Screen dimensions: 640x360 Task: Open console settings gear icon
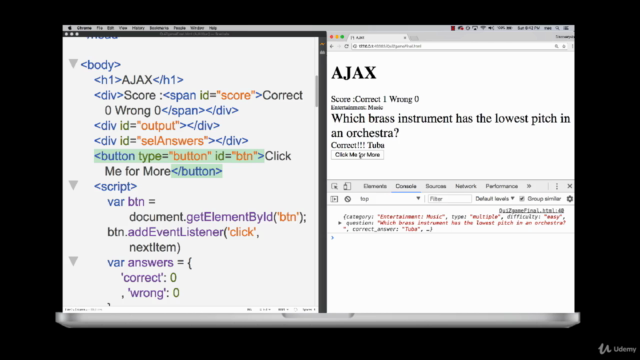click(x=569, y=199)
